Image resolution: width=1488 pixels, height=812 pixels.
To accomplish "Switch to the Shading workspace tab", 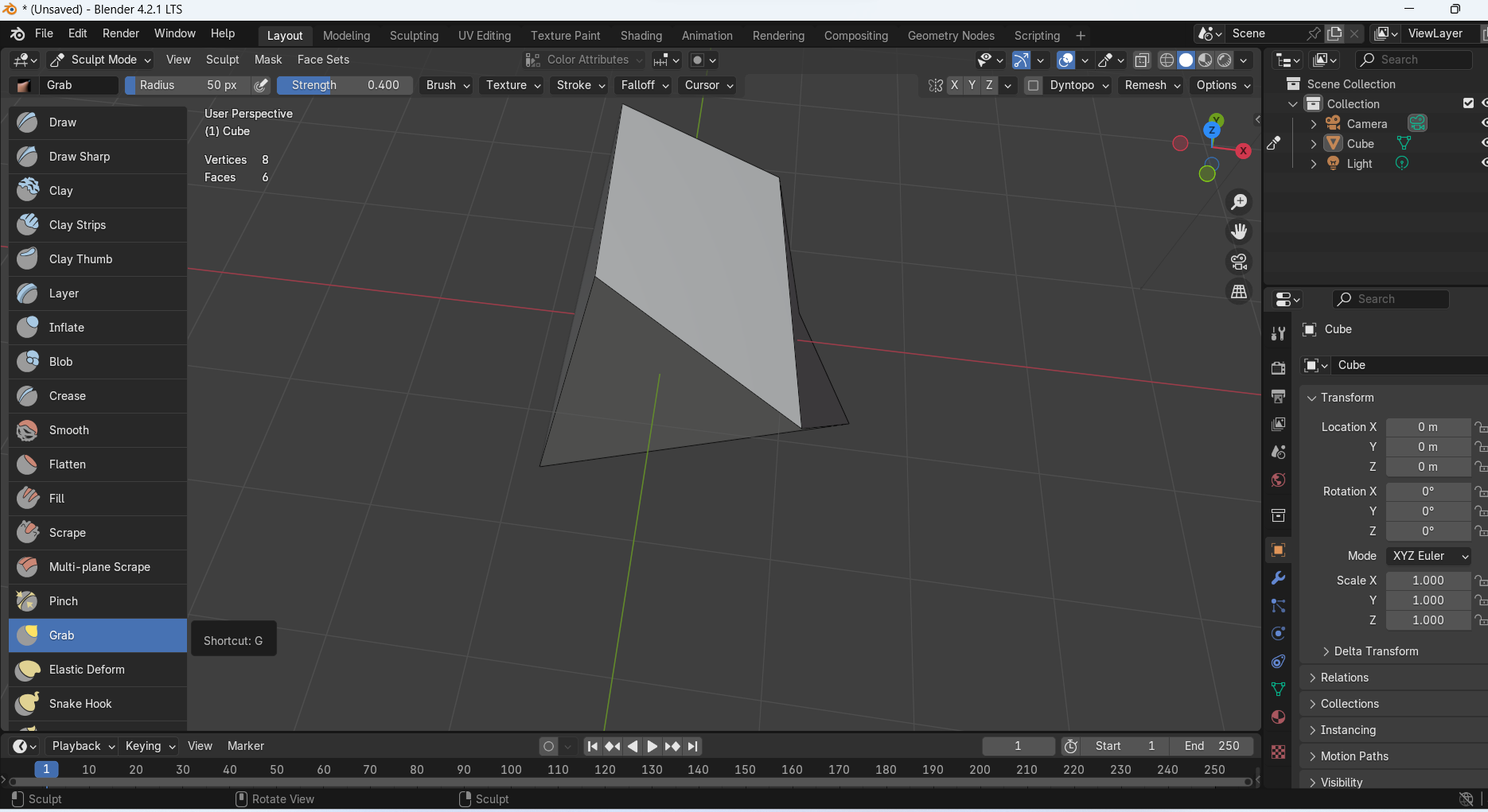I will point(641,36).
